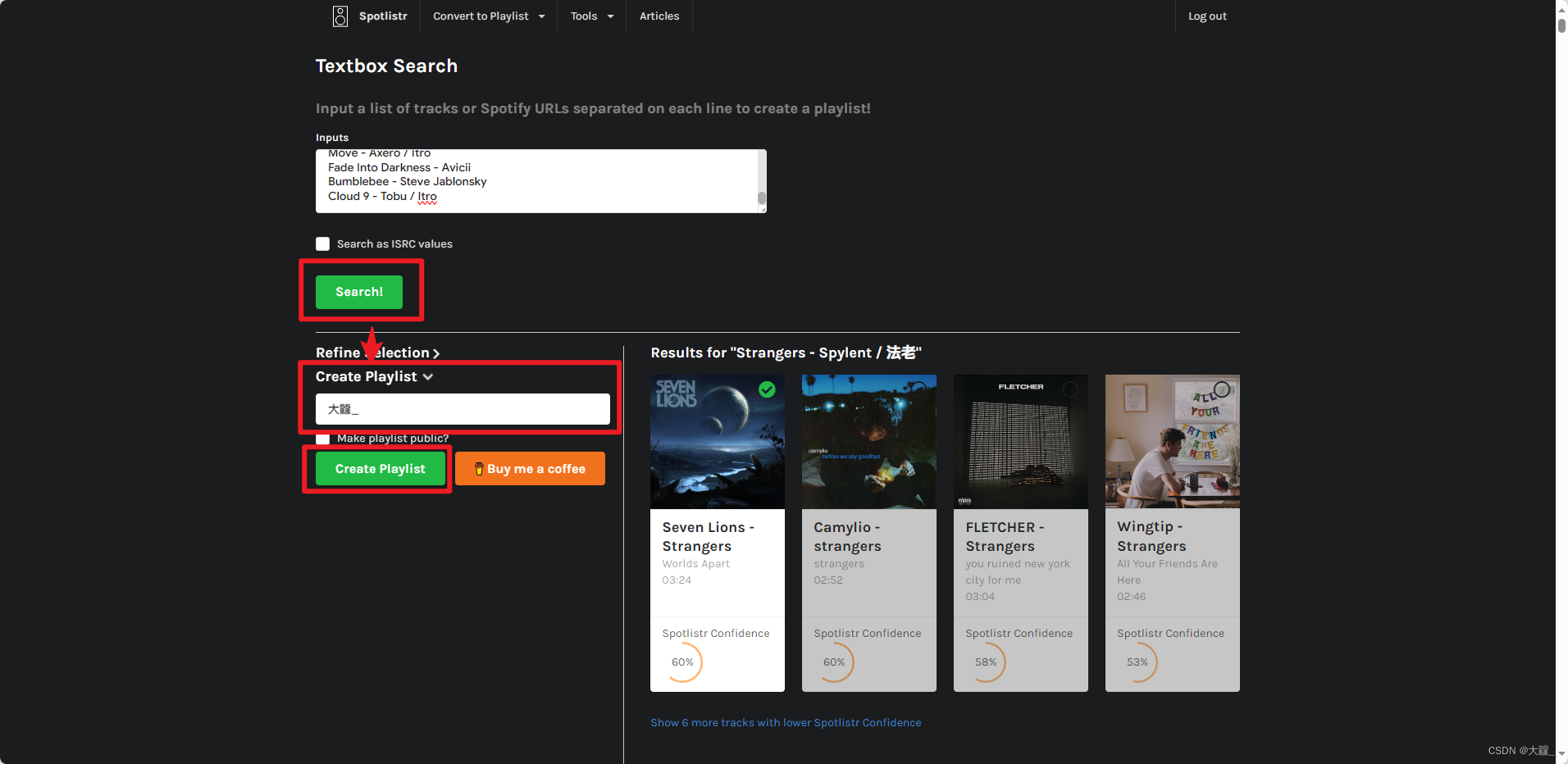Click the playlist name input field
The image size is (1568, 764).
(463, 409)
